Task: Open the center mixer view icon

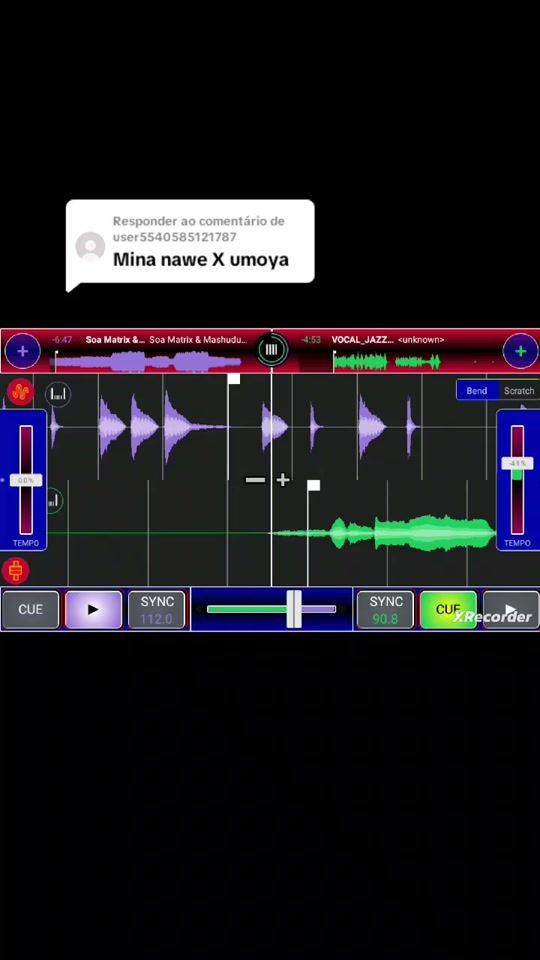Action: (x=271, y=350)
